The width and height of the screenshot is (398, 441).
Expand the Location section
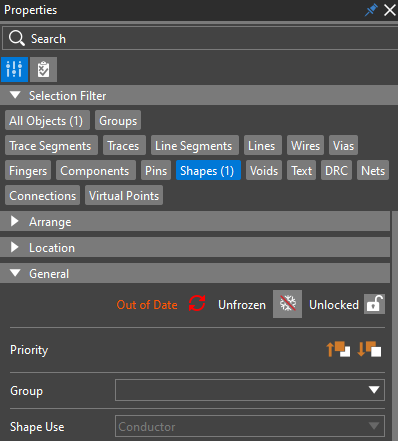click(14, 247)
